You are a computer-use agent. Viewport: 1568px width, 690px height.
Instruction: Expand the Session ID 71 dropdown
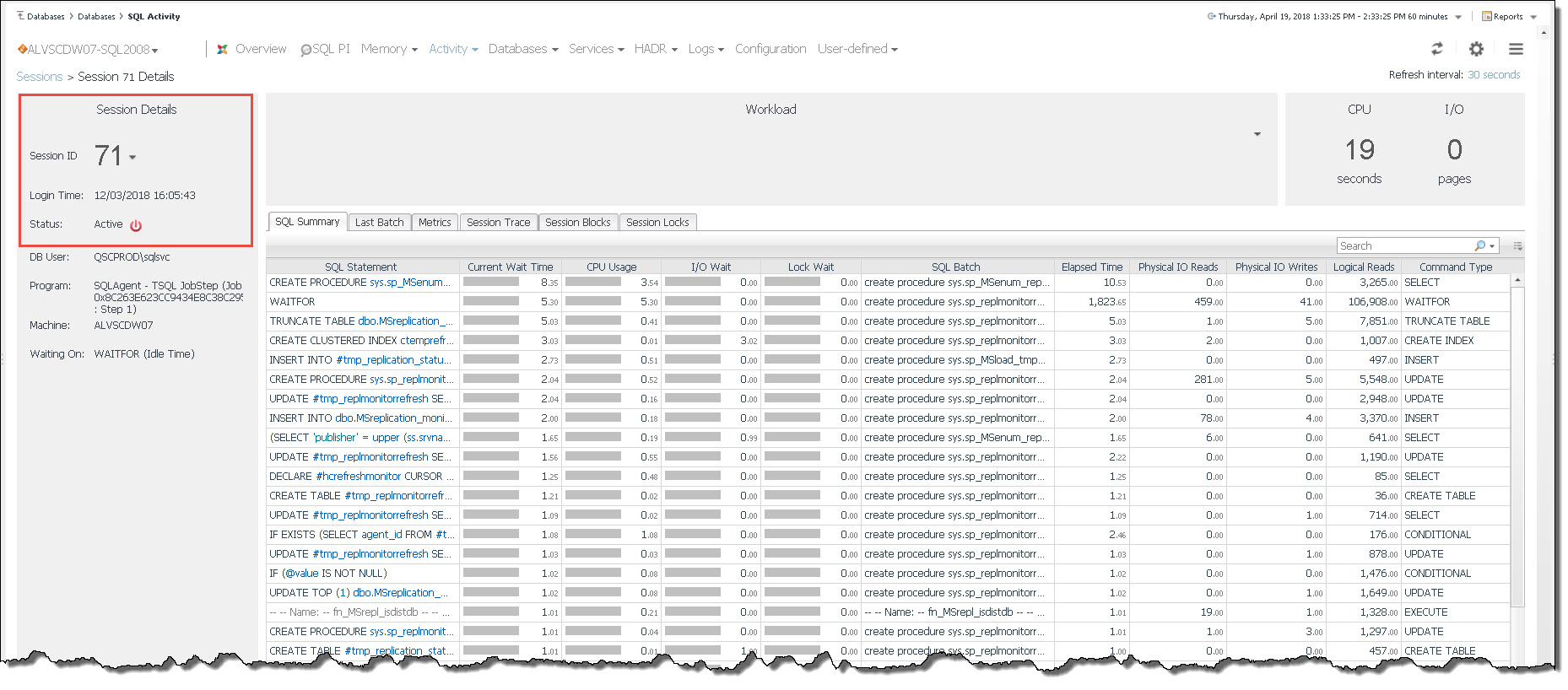click(x=132, y=158)
